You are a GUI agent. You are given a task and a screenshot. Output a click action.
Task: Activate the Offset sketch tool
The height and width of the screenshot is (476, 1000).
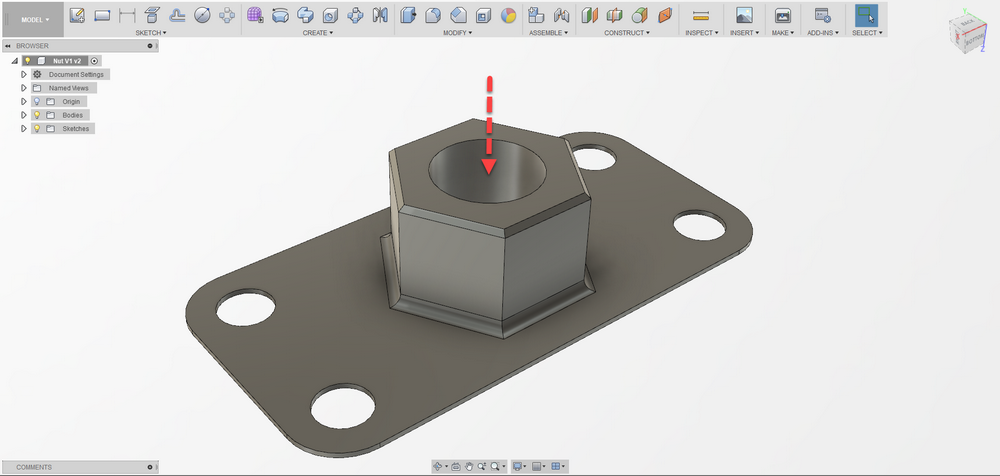click(x=177, y=15)
